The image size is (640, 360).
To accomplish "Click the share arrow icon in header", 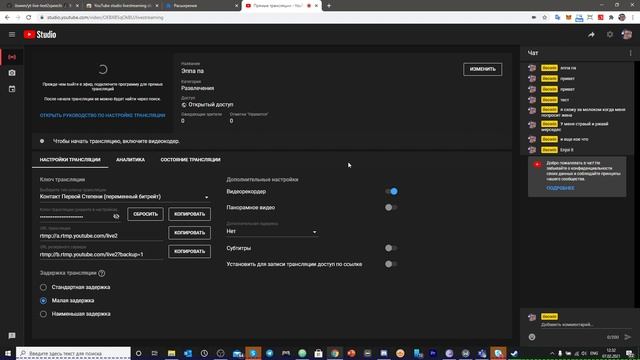I will [x=591, y=35].
